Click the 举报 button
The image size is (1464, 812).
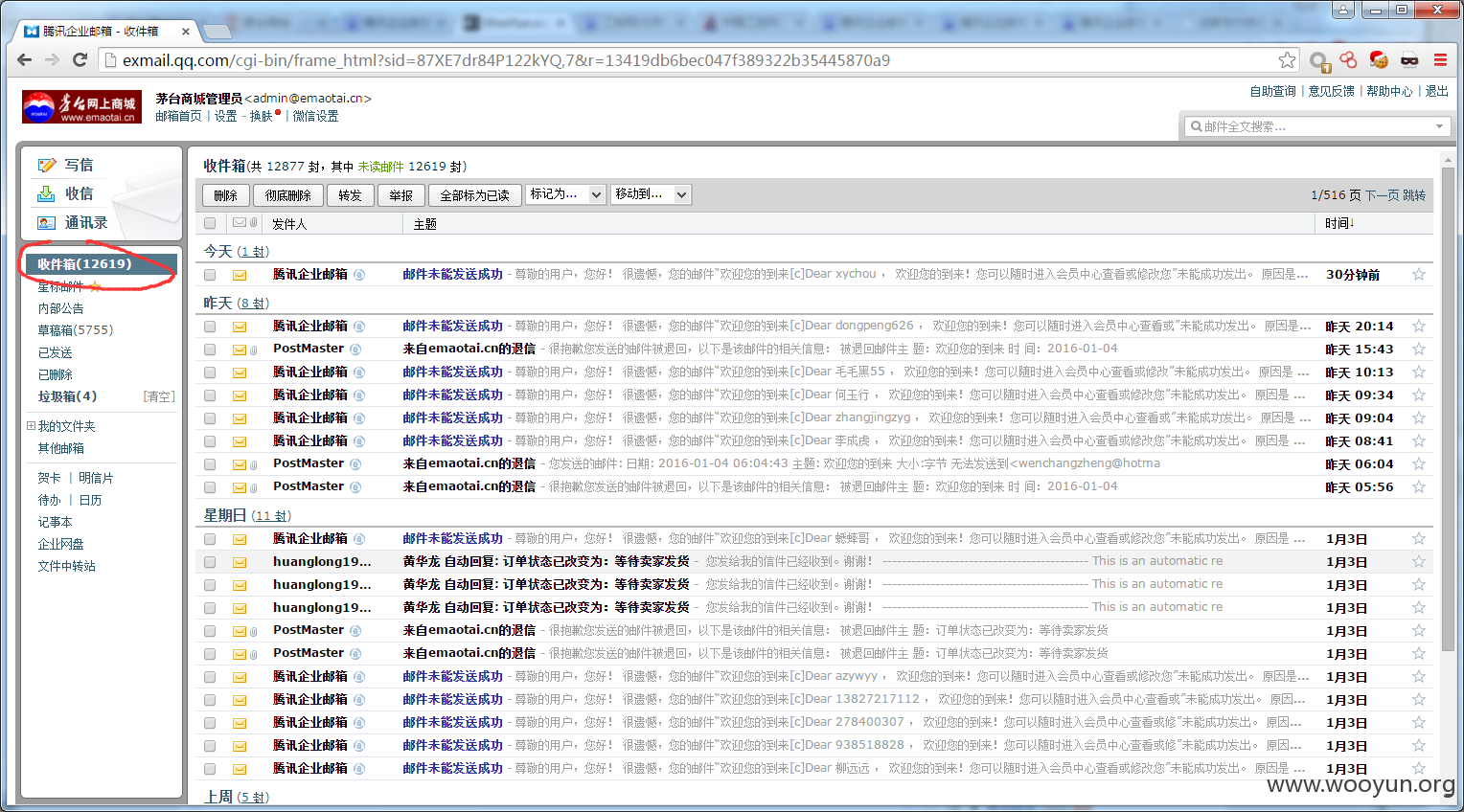[x=401, y=195]
